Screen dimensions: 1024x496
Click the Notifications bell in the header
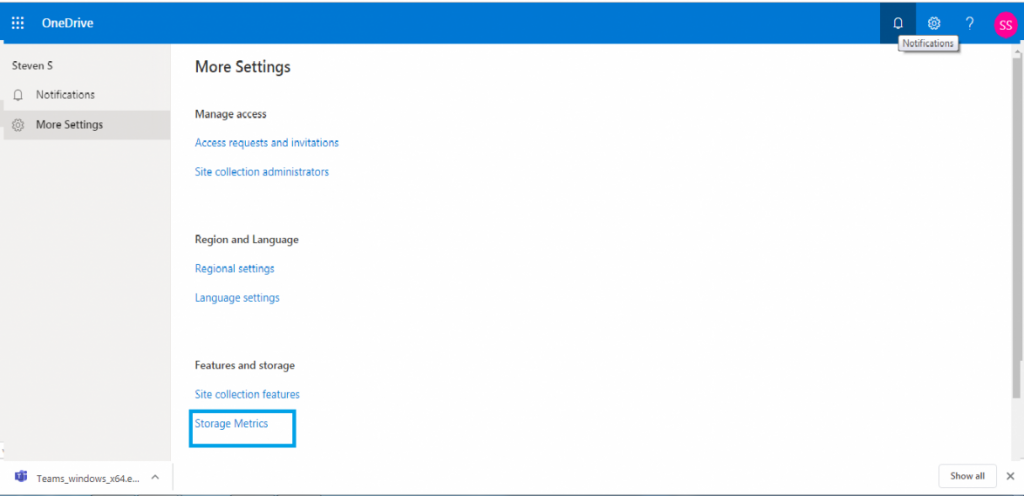click(x=898, y=23)
